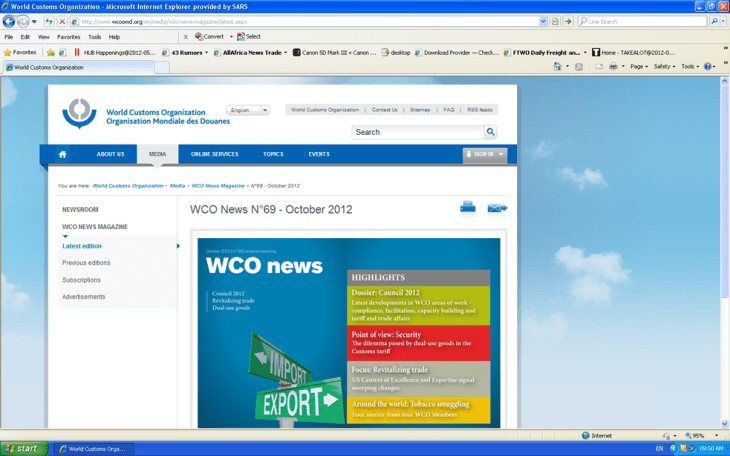Open the address bar history dropdown
The height and width of the screenshot is (456, 730).
543,21
